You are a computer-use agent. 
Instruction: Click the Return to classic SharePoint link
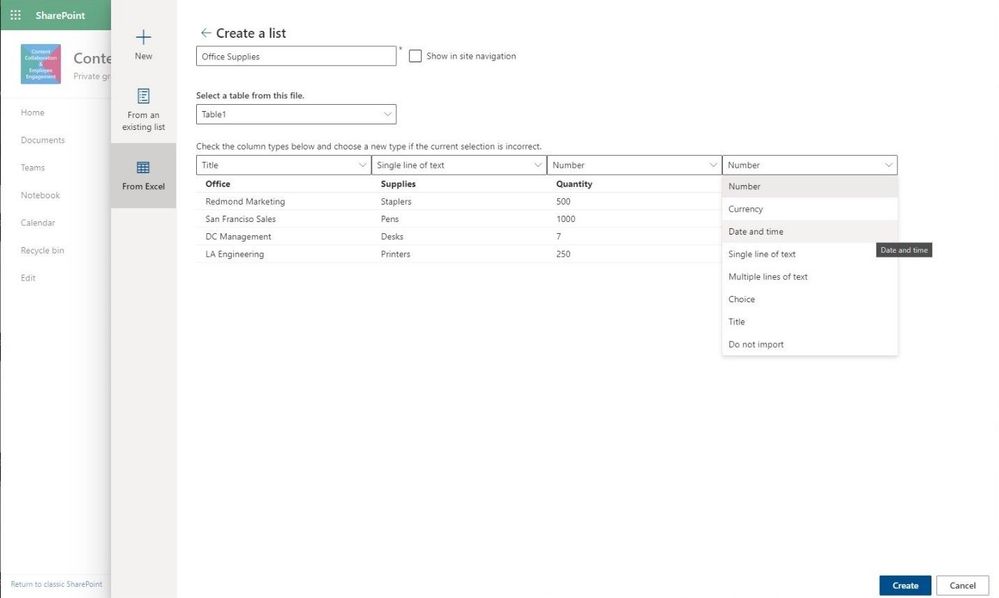click(56, 584)
